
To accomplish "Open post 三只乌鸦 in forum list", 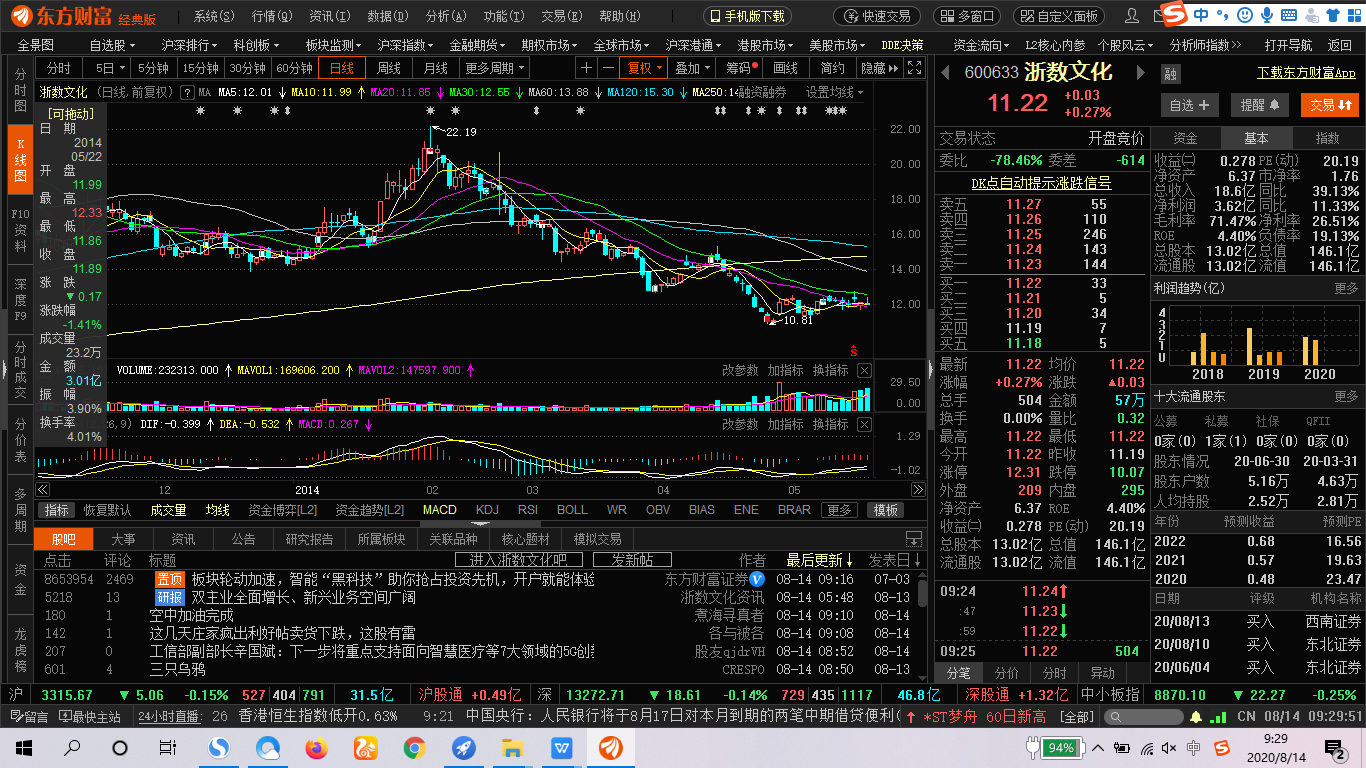I will click(178, 669).
